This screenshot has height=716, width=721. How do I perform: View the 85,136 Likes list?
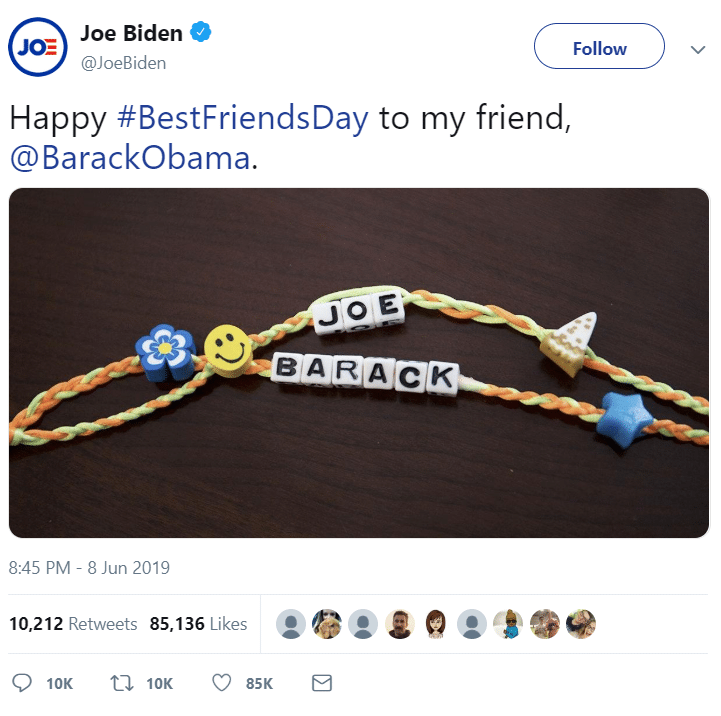(x=198, y=624)
